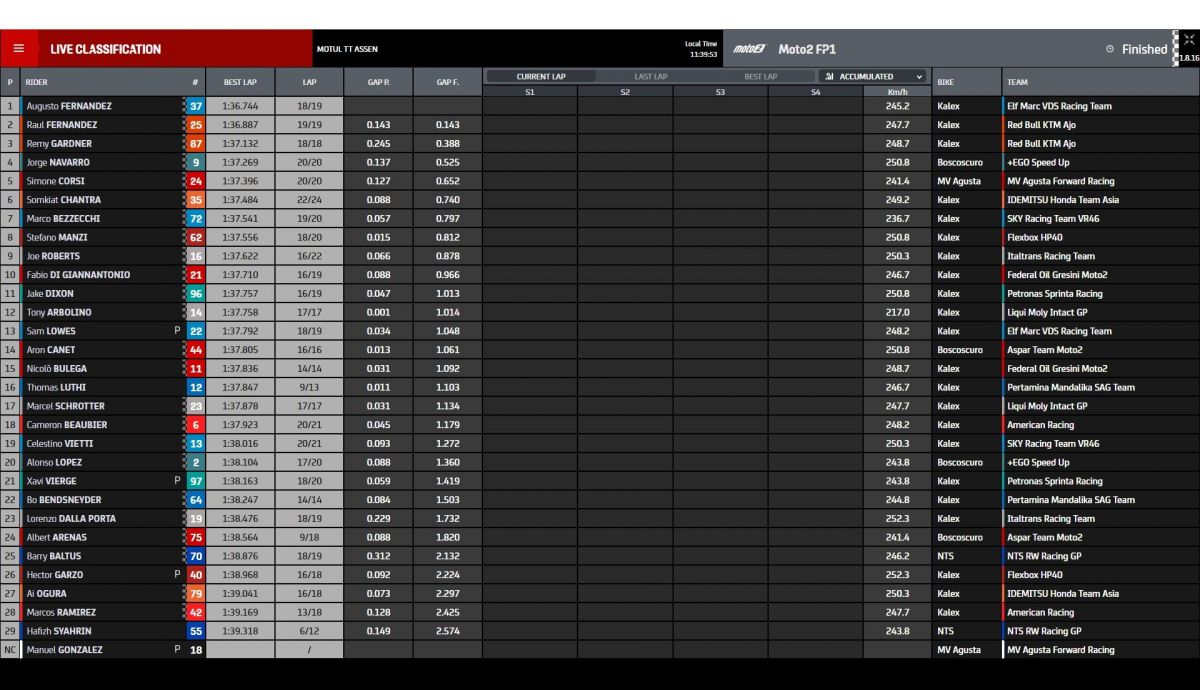Image resolution: width=1200 pixels, height=690 pixels.
Task: Click the Team column header
Action: coord(1017,82)
